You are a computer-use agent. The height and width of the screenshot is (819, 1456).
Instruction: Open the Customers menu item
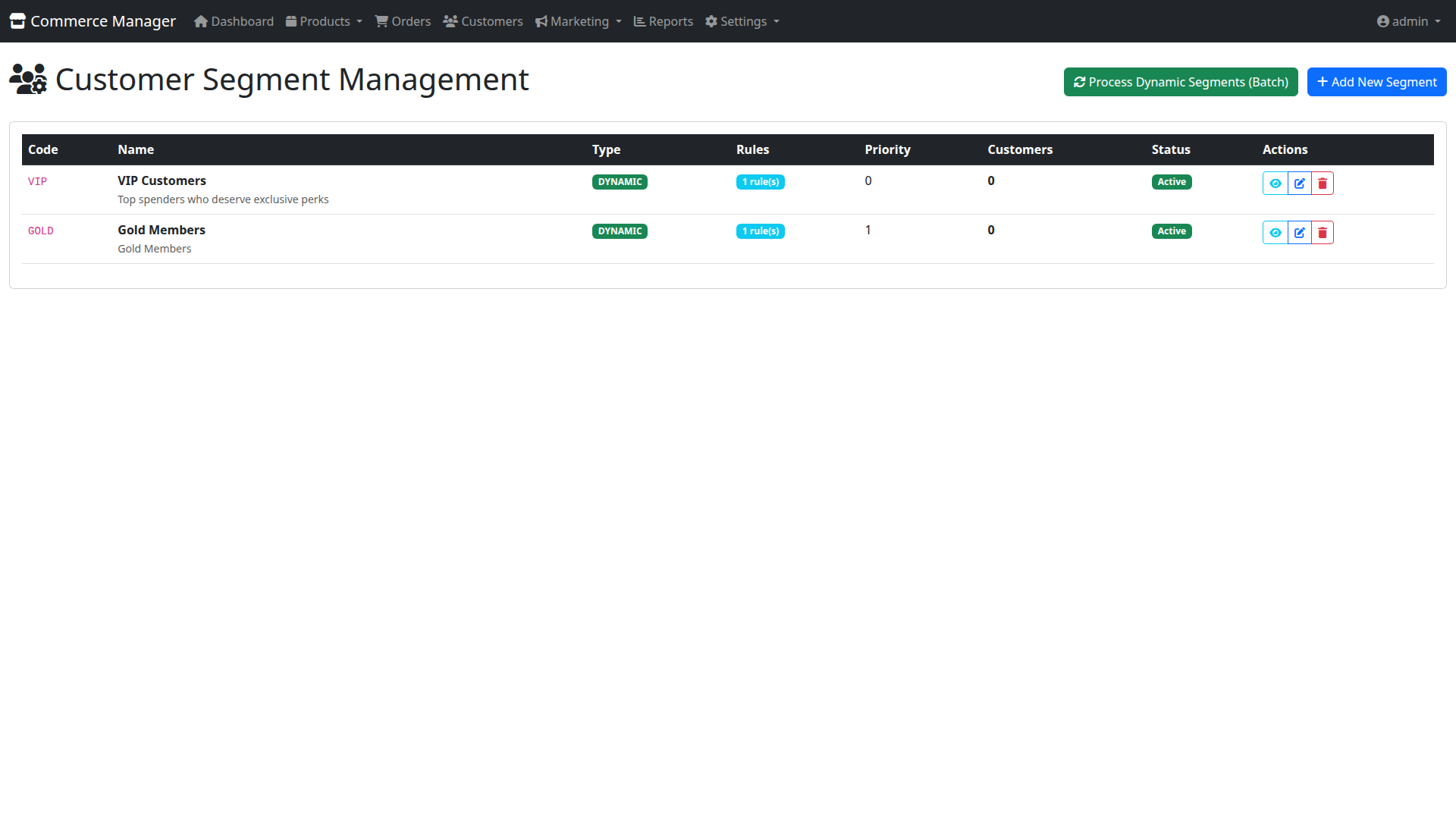coord(482,20)
